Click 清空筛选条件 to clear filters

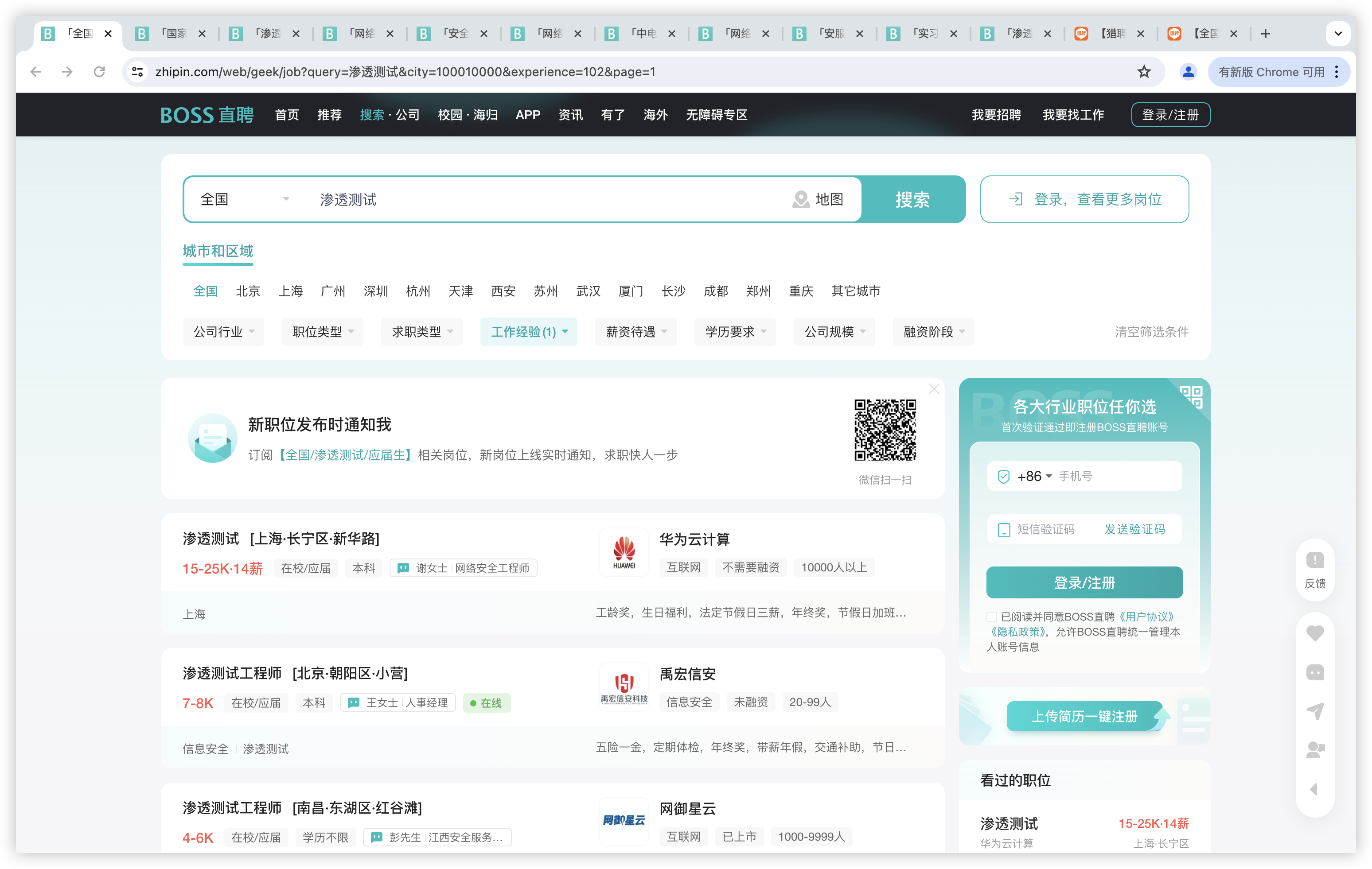[1151, 332]
